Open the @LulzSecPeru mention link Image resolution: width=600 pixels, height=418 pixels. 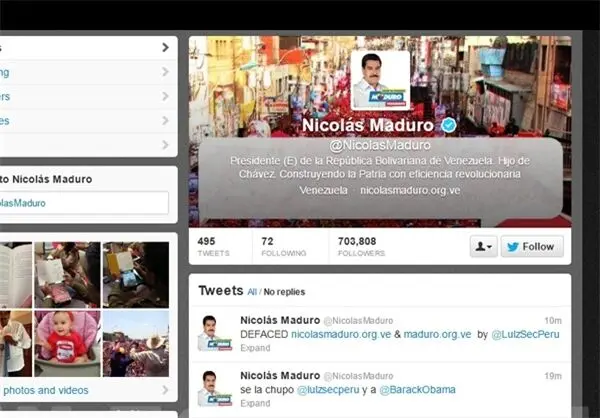[x=525, y=335]
